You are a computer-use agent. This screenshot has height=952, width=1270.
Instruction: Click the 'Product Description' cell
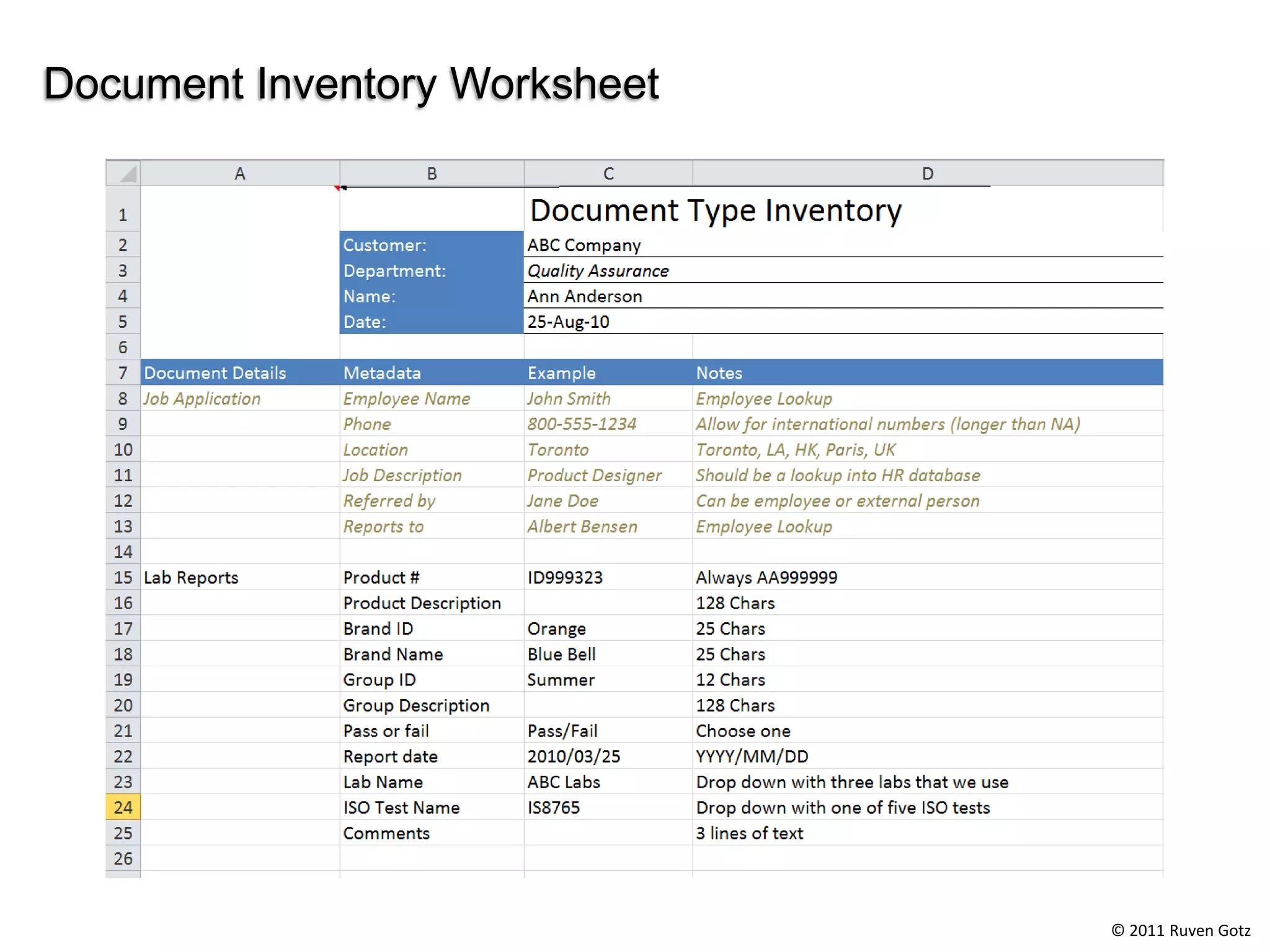coord(432,602)
